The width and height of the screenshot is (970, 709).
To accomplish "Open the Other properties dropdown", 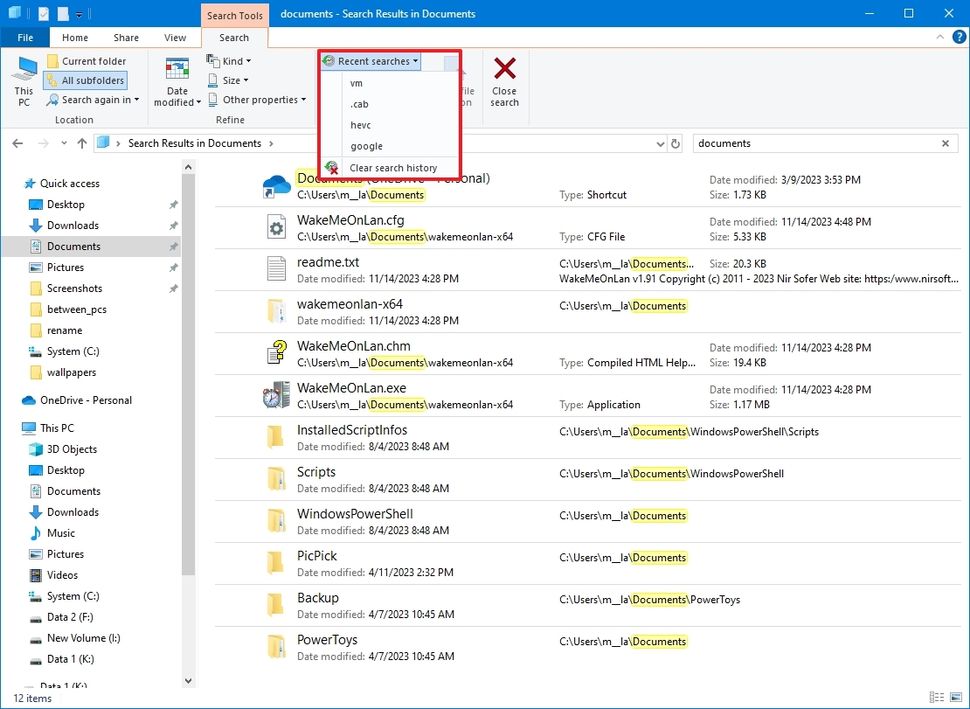I will pos(251,100).
